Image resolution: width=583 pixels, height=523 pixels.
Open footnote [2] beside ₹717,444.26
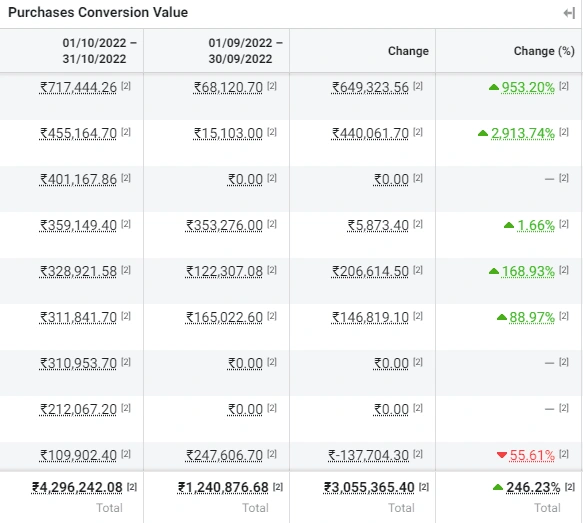tap(126, 86)
